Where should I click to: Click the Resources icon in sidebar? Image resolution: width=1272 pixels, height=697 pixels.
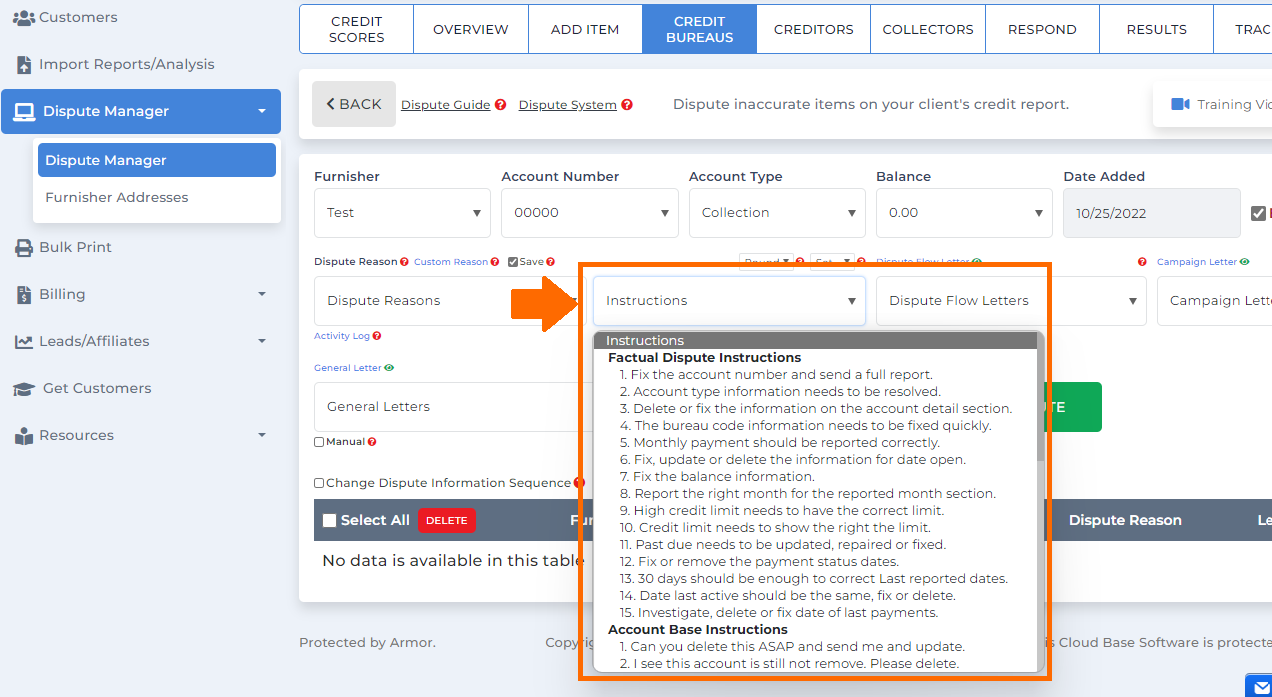point(24,436)
